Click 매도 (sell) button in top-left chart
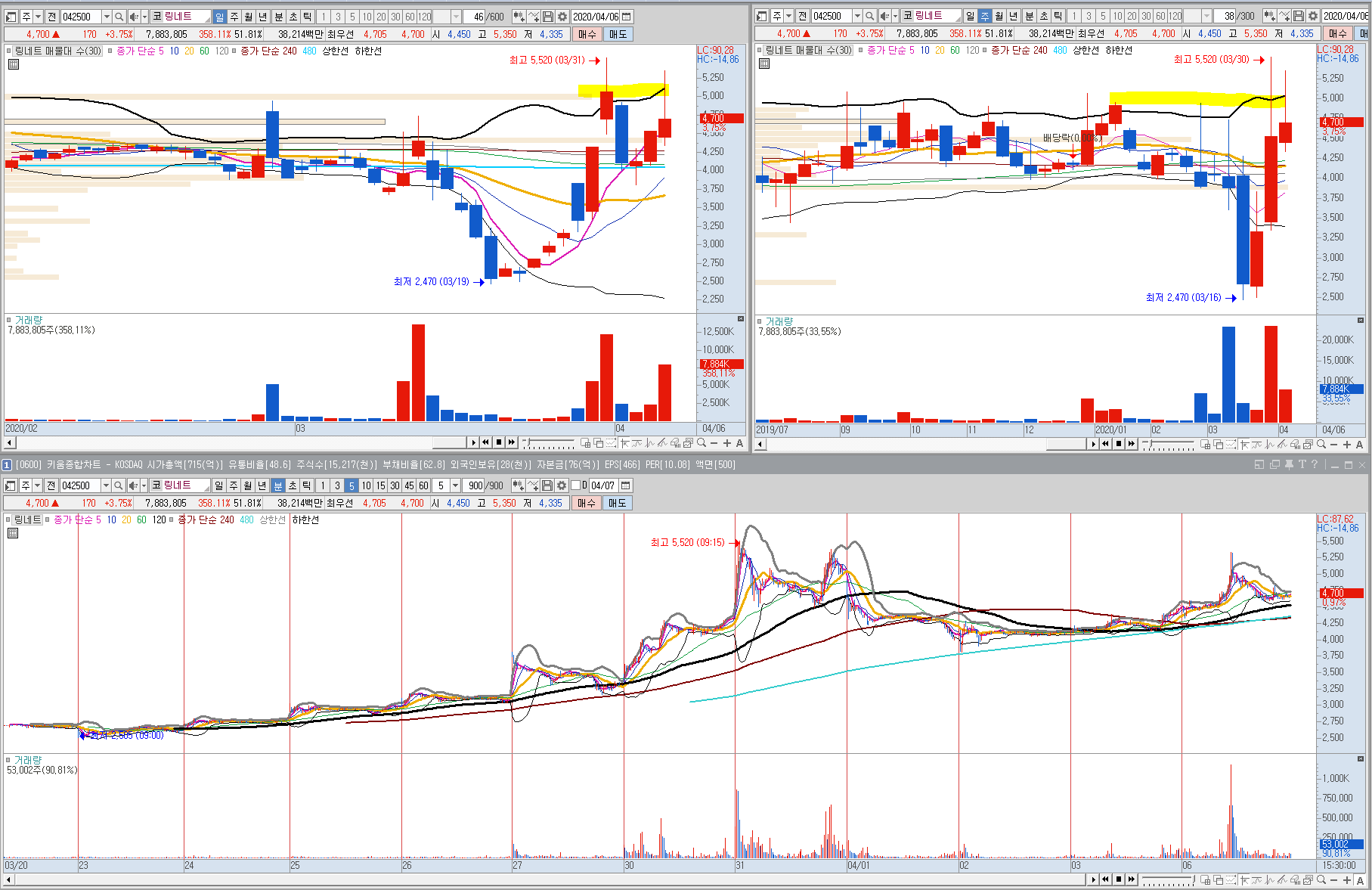This screenshot has height=890, width=1372. click(618, 34)
